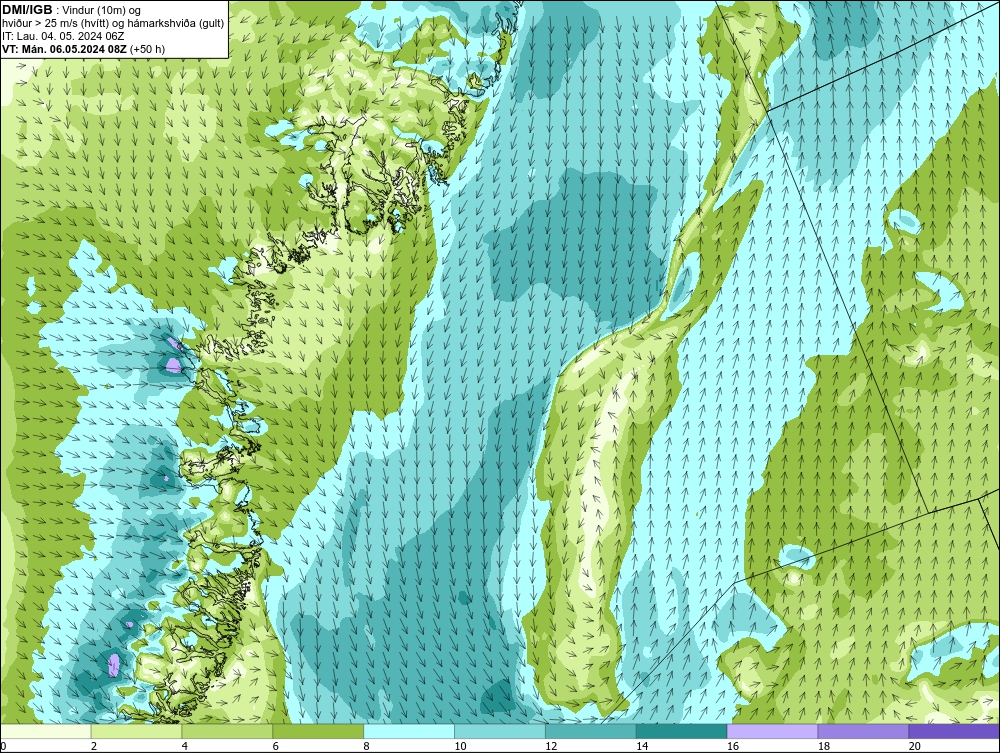Image resolution: width=1000 pixels, height=753 pixels.
Task: Click the 12–14 m/s teal legend swatch
Action: click(591, 731)
